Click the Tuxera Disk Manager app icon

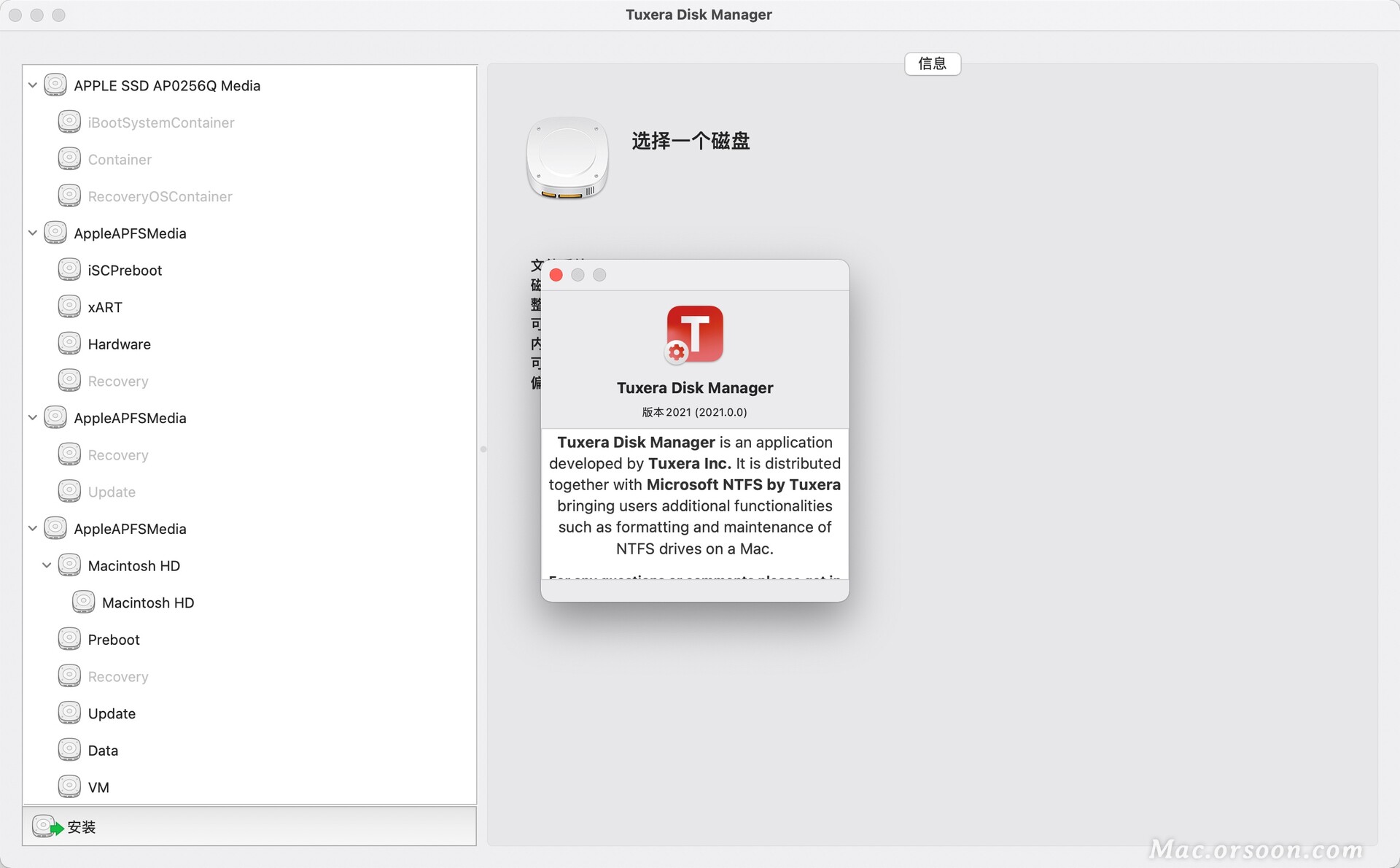coord(693,333)
